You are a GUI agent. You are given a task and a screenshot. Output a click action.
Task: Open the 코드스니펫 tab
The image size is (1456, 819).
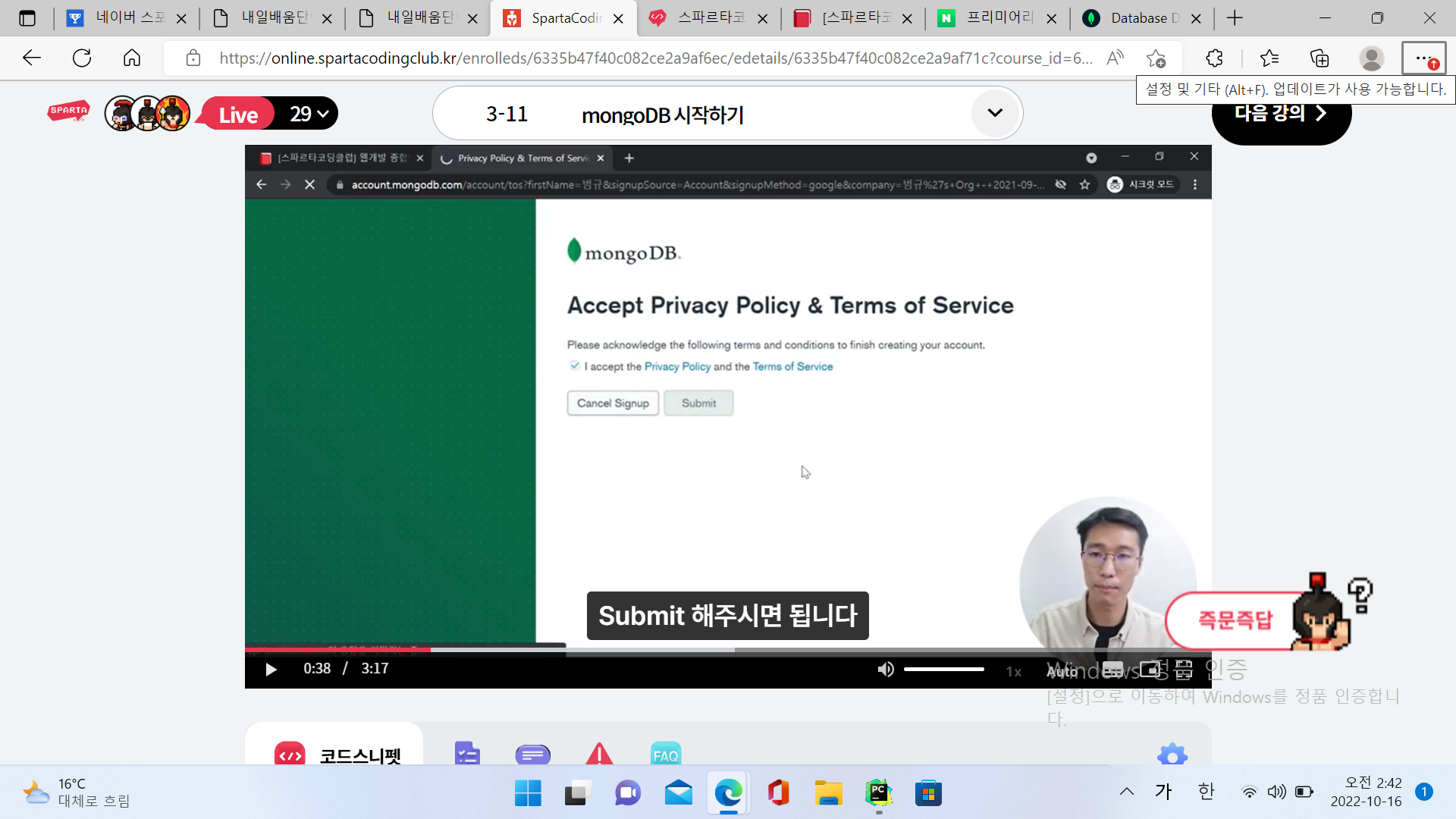tap(334, 754)
